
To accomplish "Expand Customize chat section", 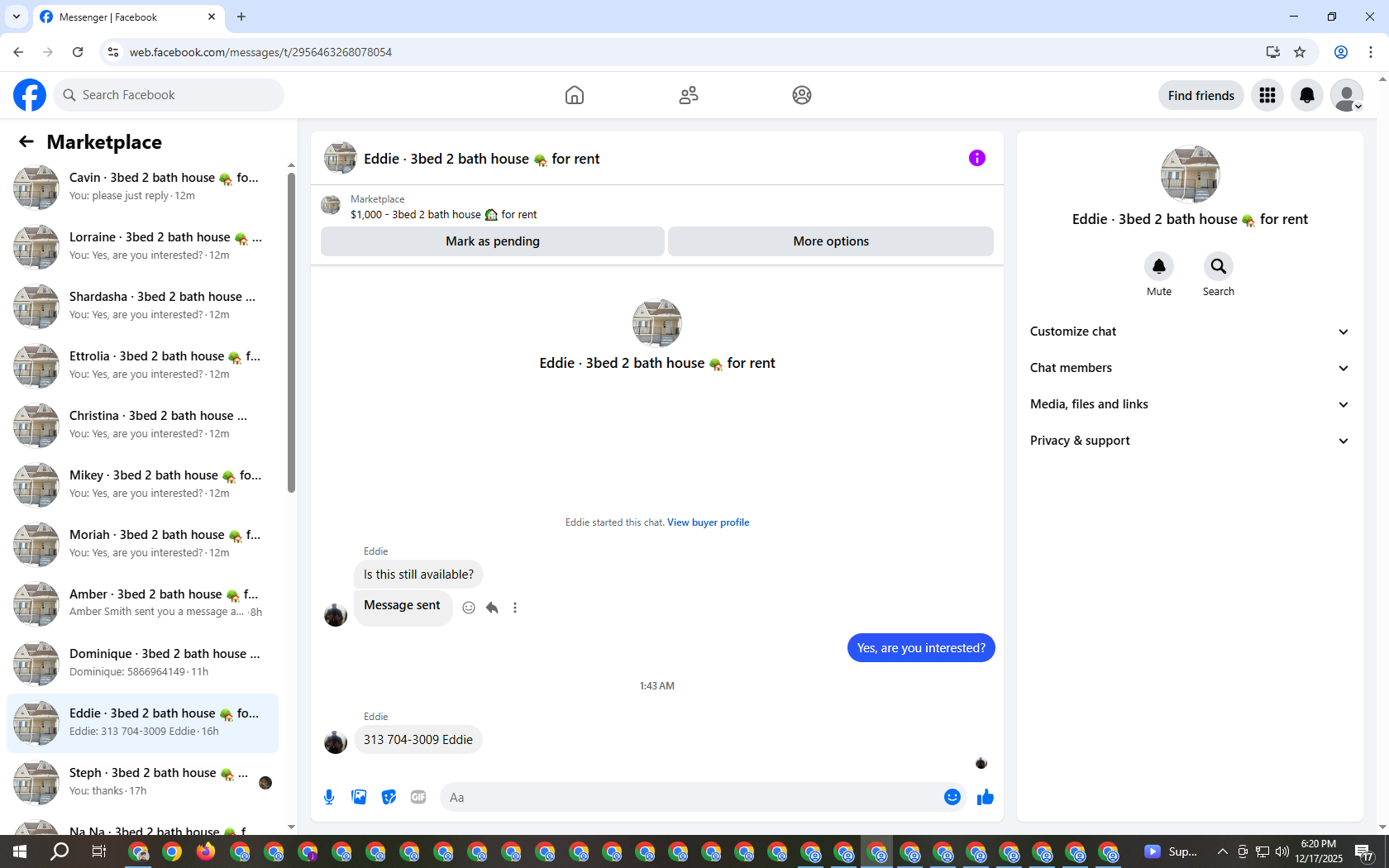I will (1190, 331).
